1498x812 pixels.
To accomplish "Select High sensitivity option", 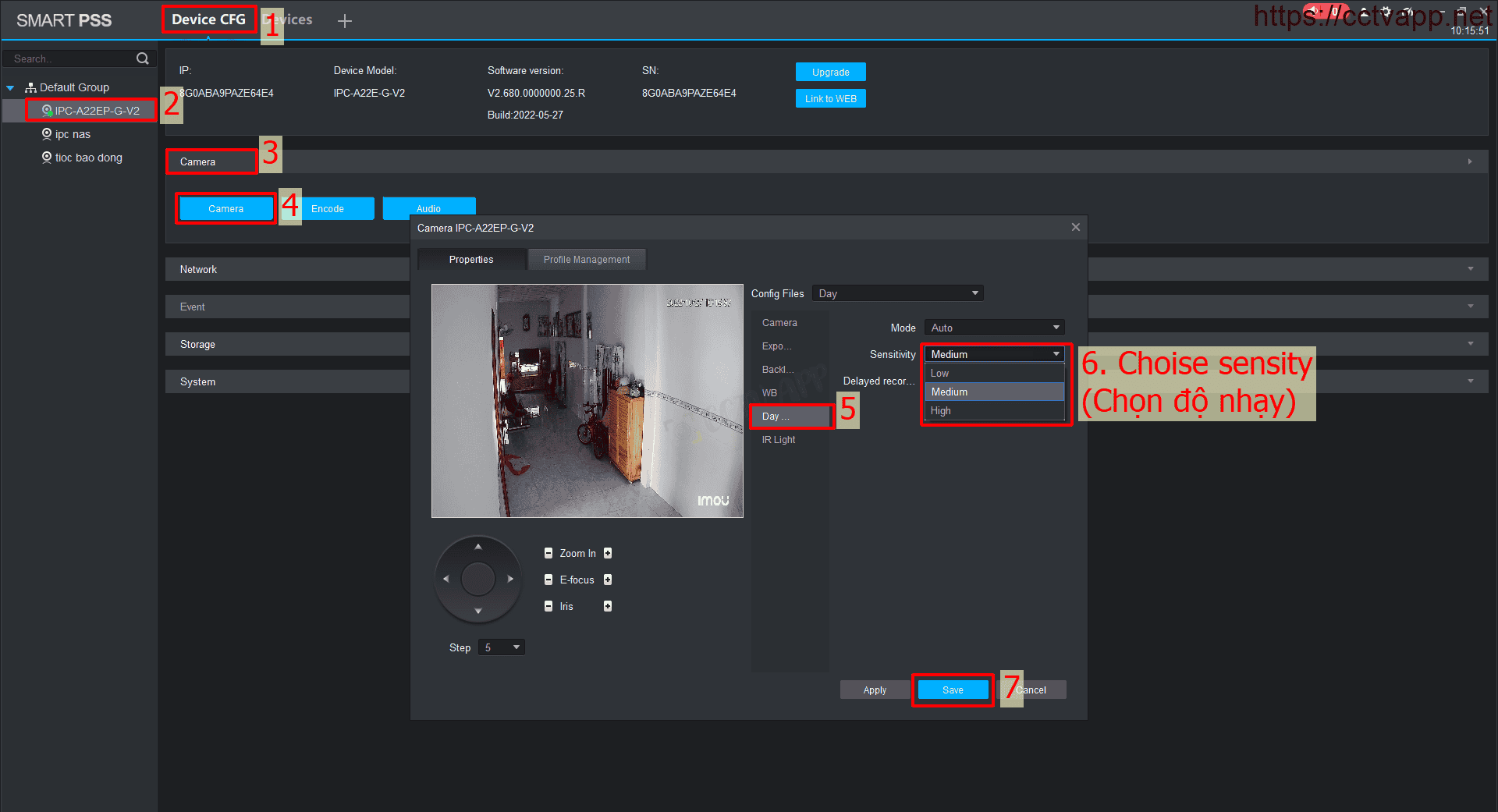I will 941,411.
